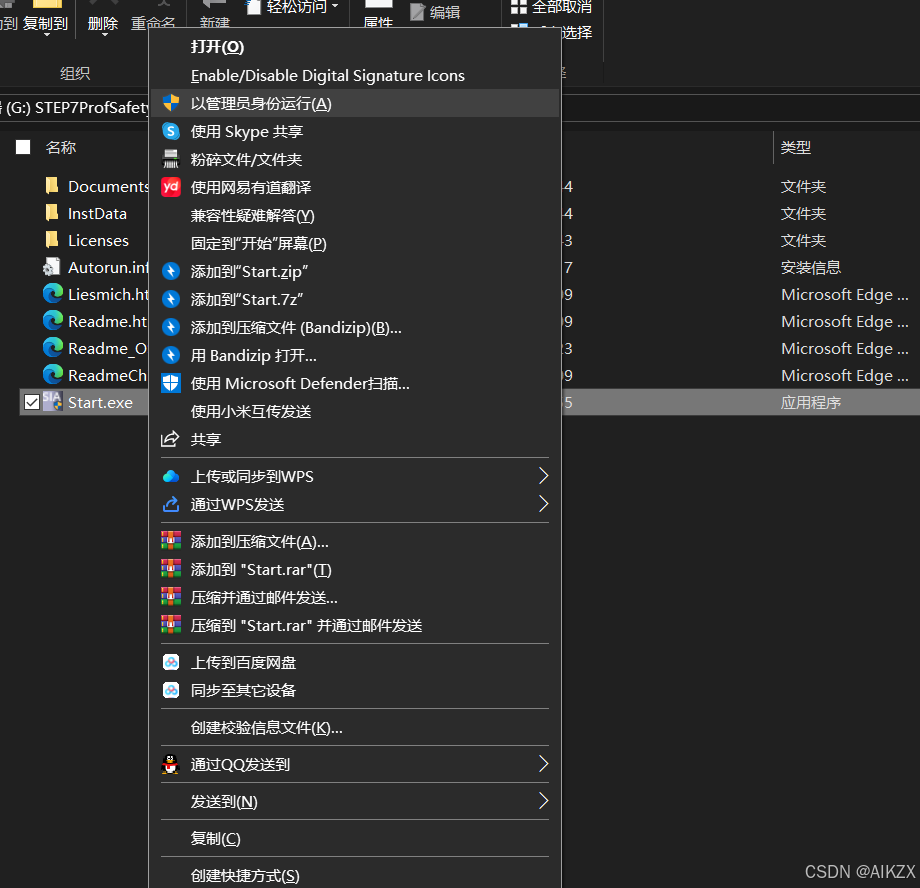The width and height of the screenshot is (920, 888).
Task: Choose 打开(O) from context menu
Action: click(x=217, y=47)
